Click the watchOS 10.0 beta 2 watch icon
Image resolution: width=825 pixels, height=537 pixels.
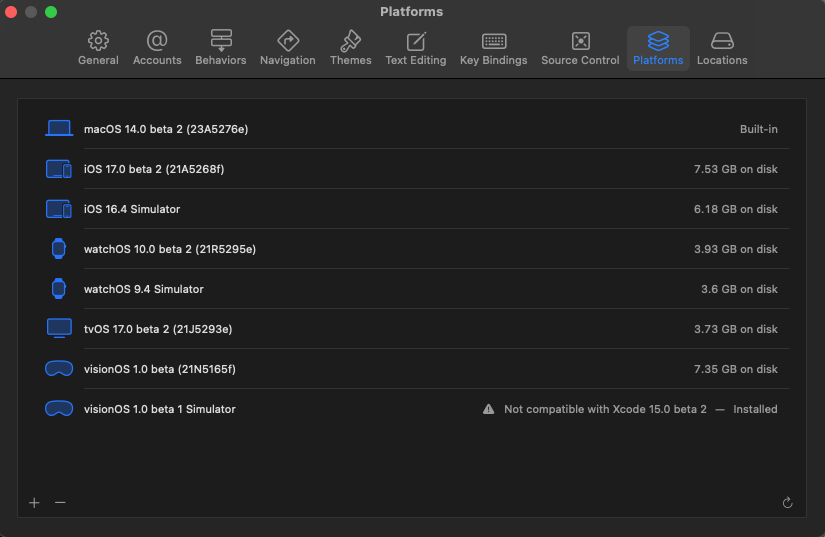tap(59, 249)
